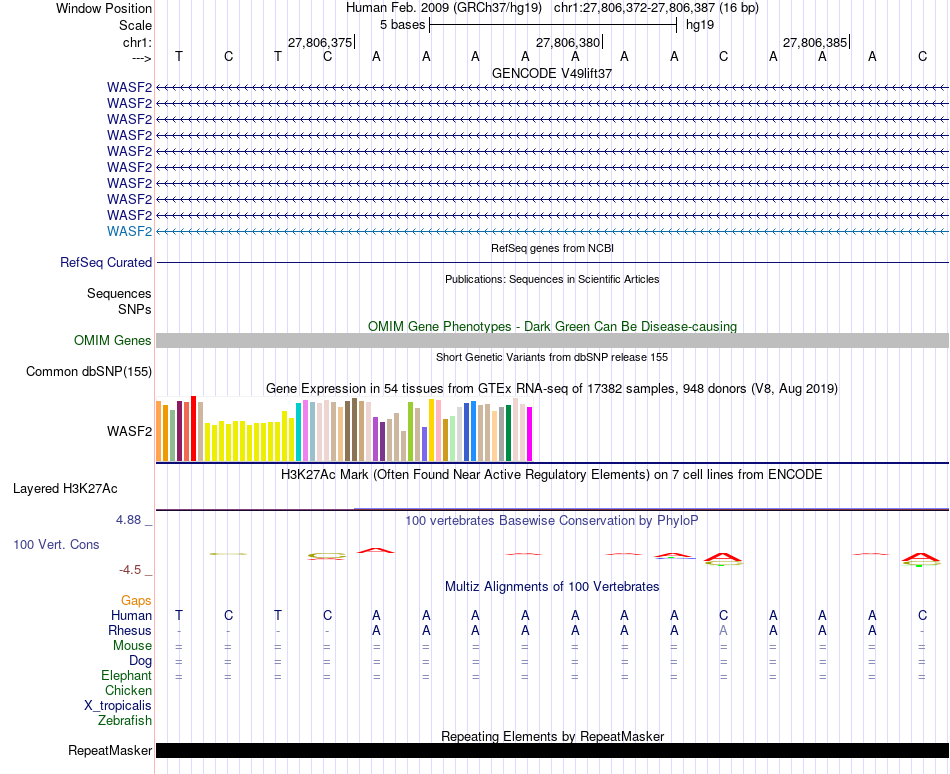Select the Dog alignment row label
The image size is (950, 774).
[x=140, y=661]
